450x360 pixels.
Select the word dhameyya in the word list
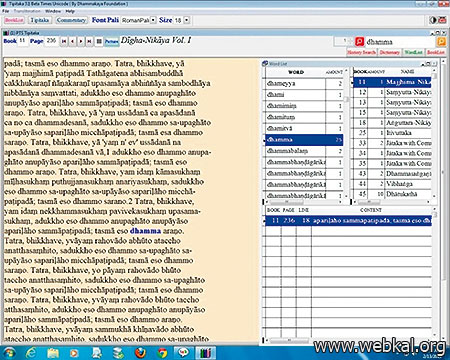[x=304, y=84]
